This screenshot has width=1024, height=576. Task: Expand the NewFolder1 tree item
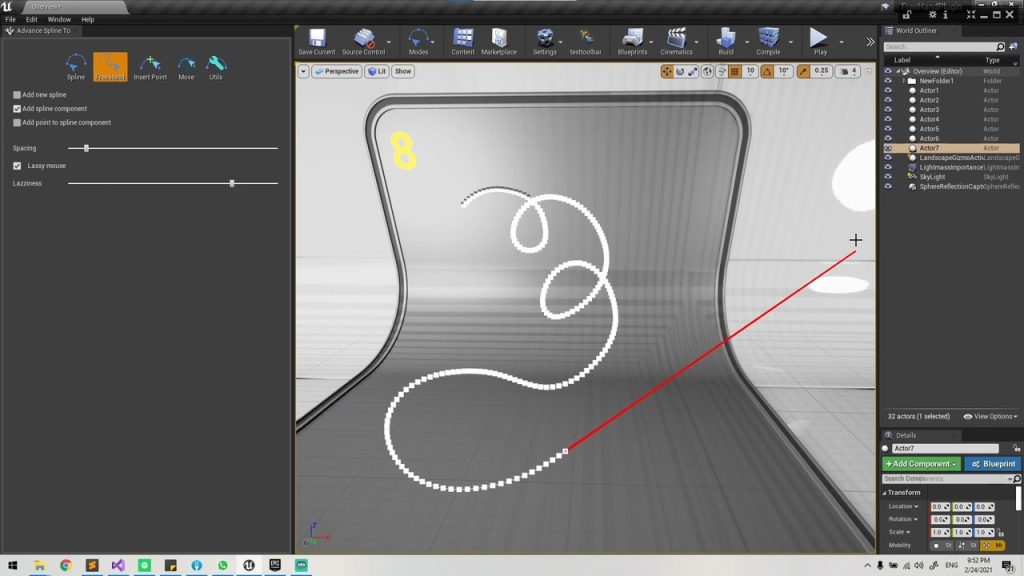[903, 81]
